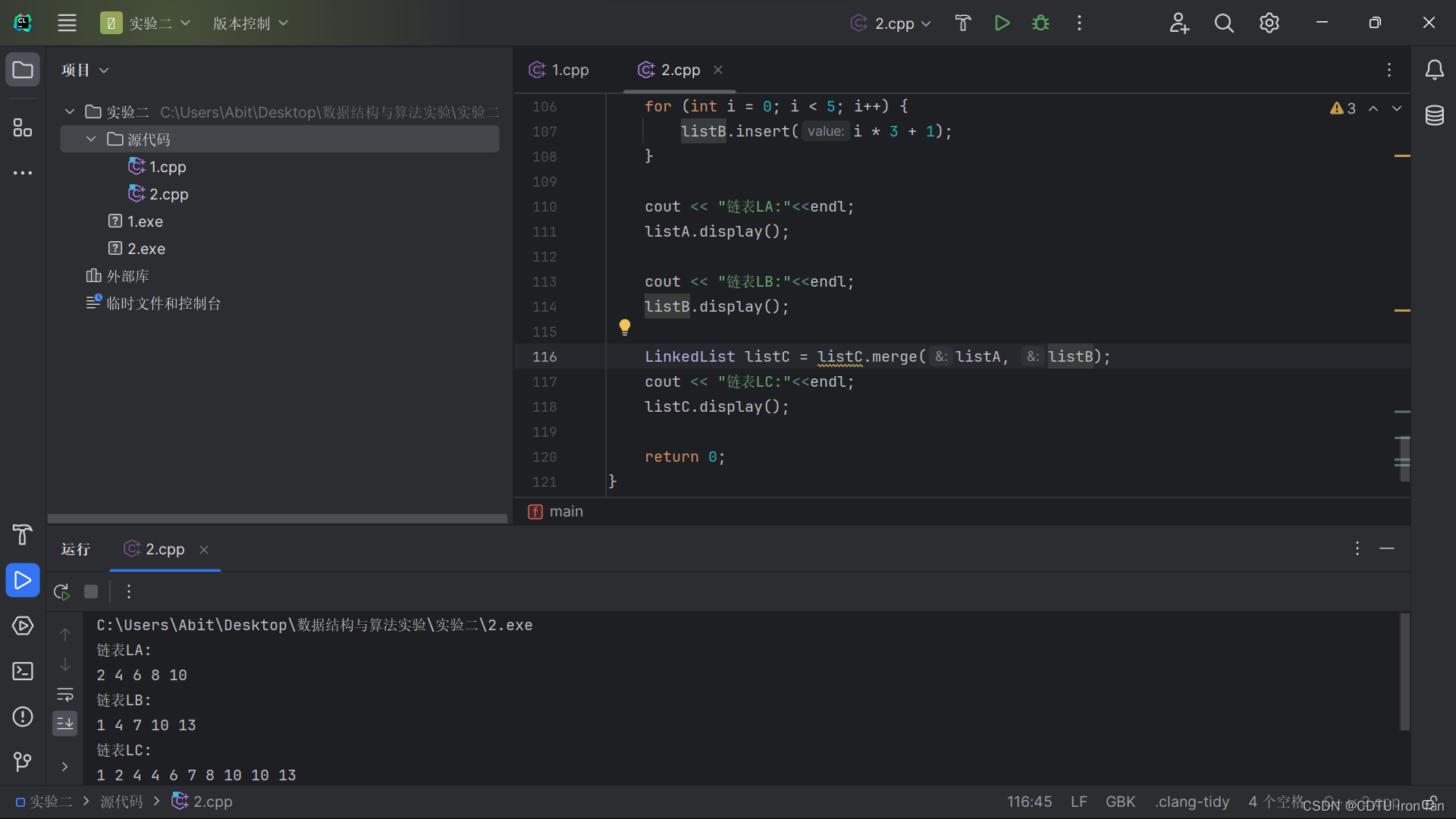The width and height of the screenshot is (1456, 819).
Task: Open the Terminal tool window
Action: click(x=22, y=671)
